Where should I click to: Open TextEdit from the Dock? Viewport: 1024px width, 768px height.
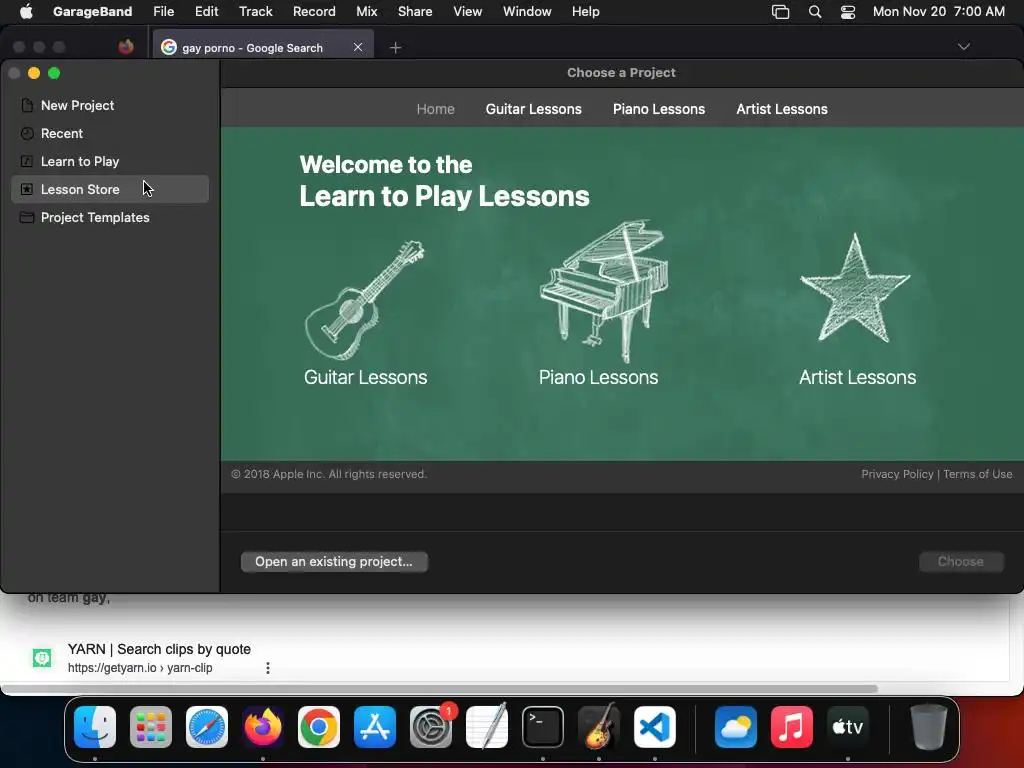point(487,727)
